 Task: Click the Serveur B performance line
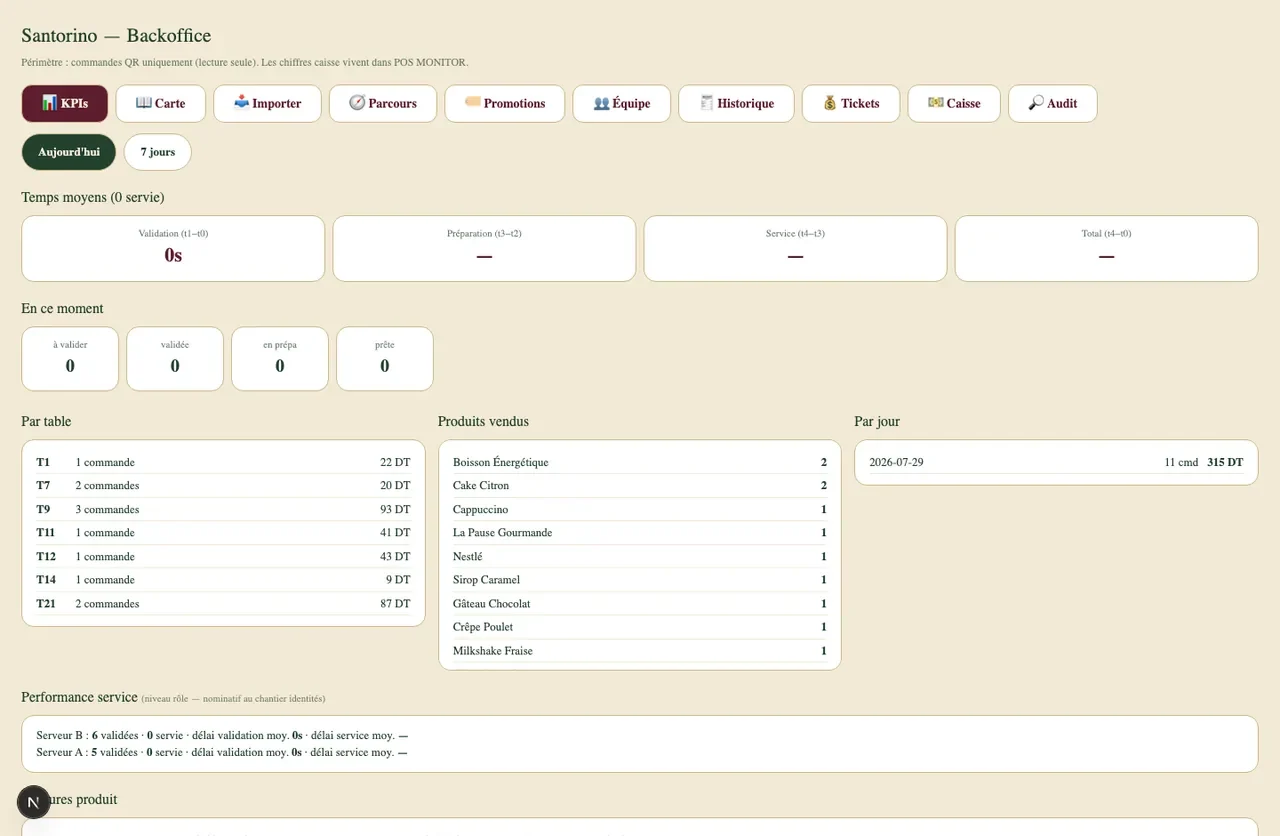[222, 735]
